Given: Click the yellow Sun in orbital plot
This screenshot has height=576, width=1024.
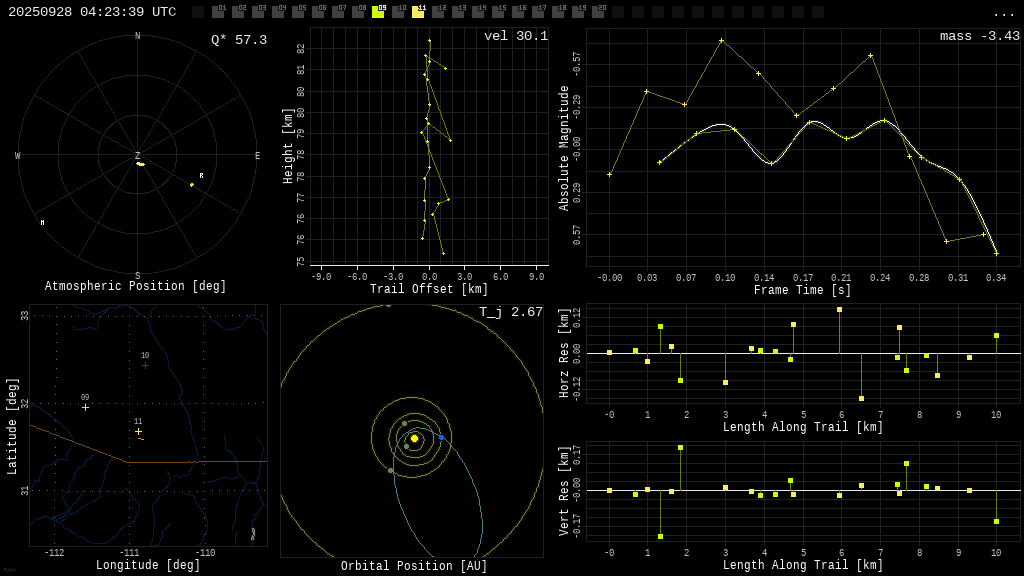Looking at the screenshot, I should coord(414,438).
